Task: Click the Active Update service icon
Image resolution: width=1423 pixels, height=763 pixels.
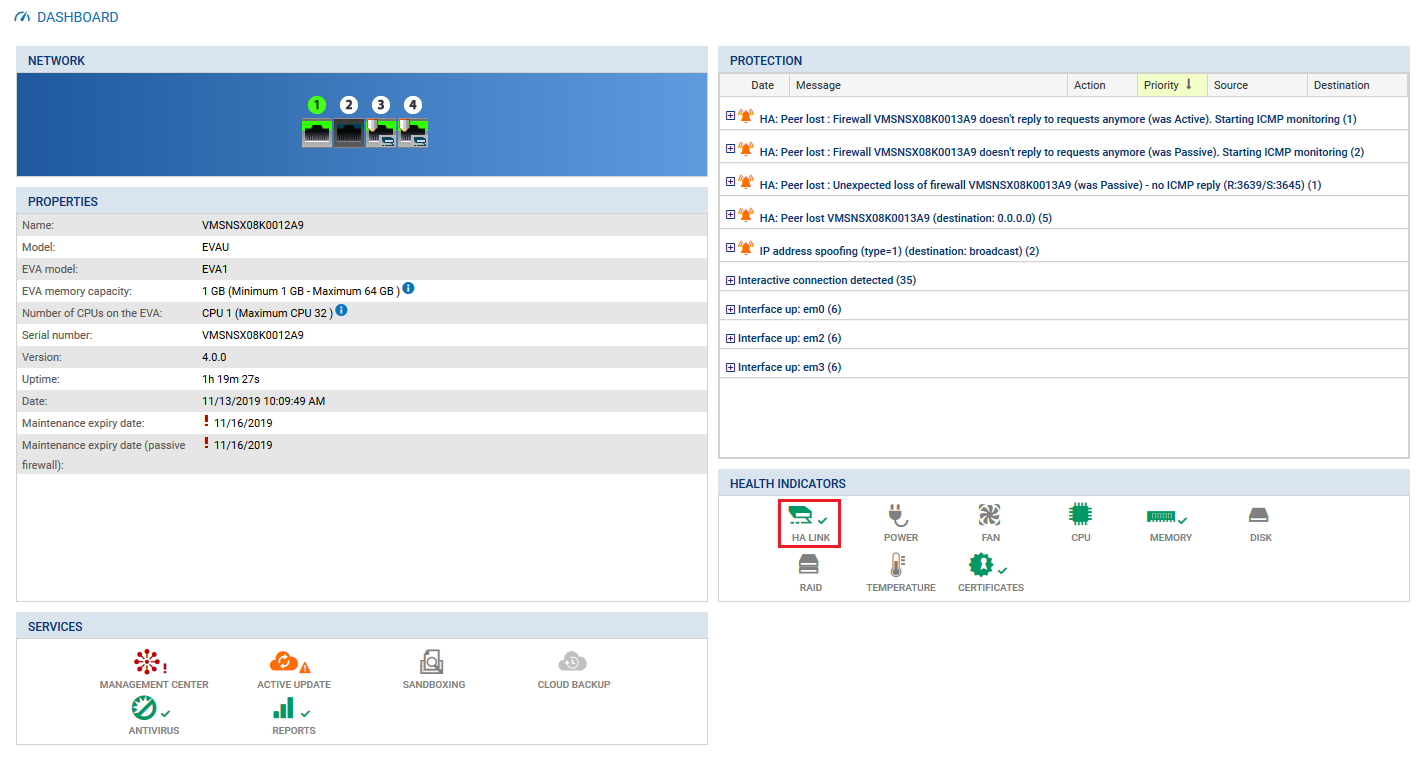Action: pos(285,662)
